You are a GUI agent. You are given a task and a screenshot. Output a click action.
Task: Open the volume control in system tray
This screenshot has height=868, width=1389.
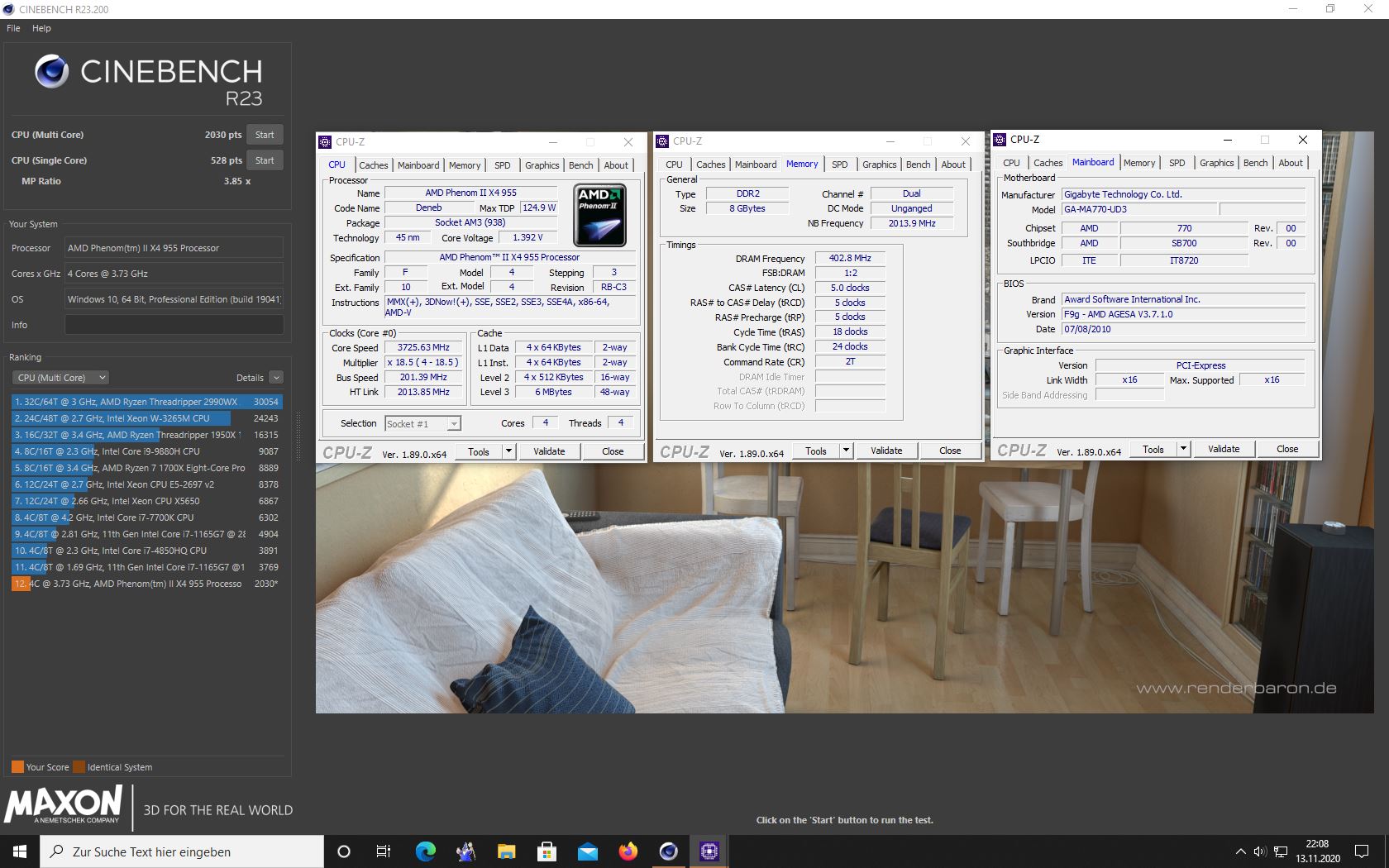pyautogui.click(x=1260, y=851)
